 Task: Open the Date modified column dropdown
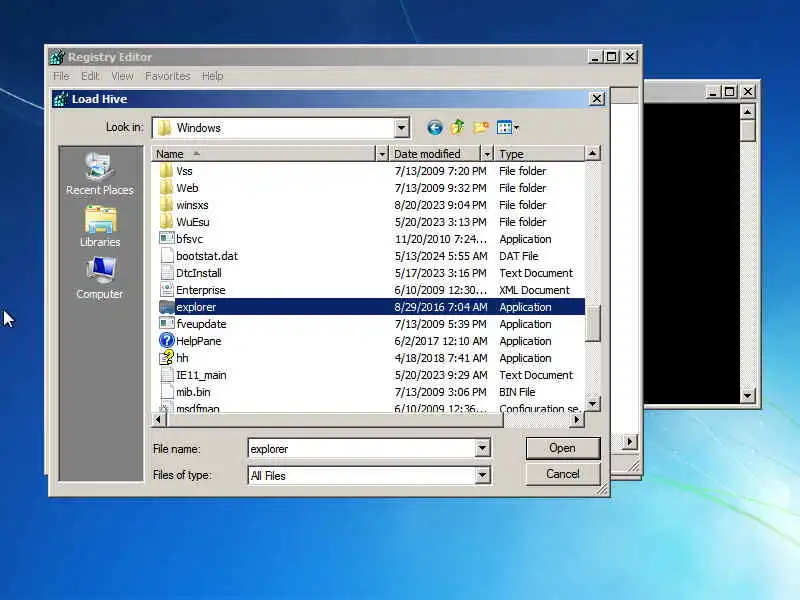click(x=487, y=154)
